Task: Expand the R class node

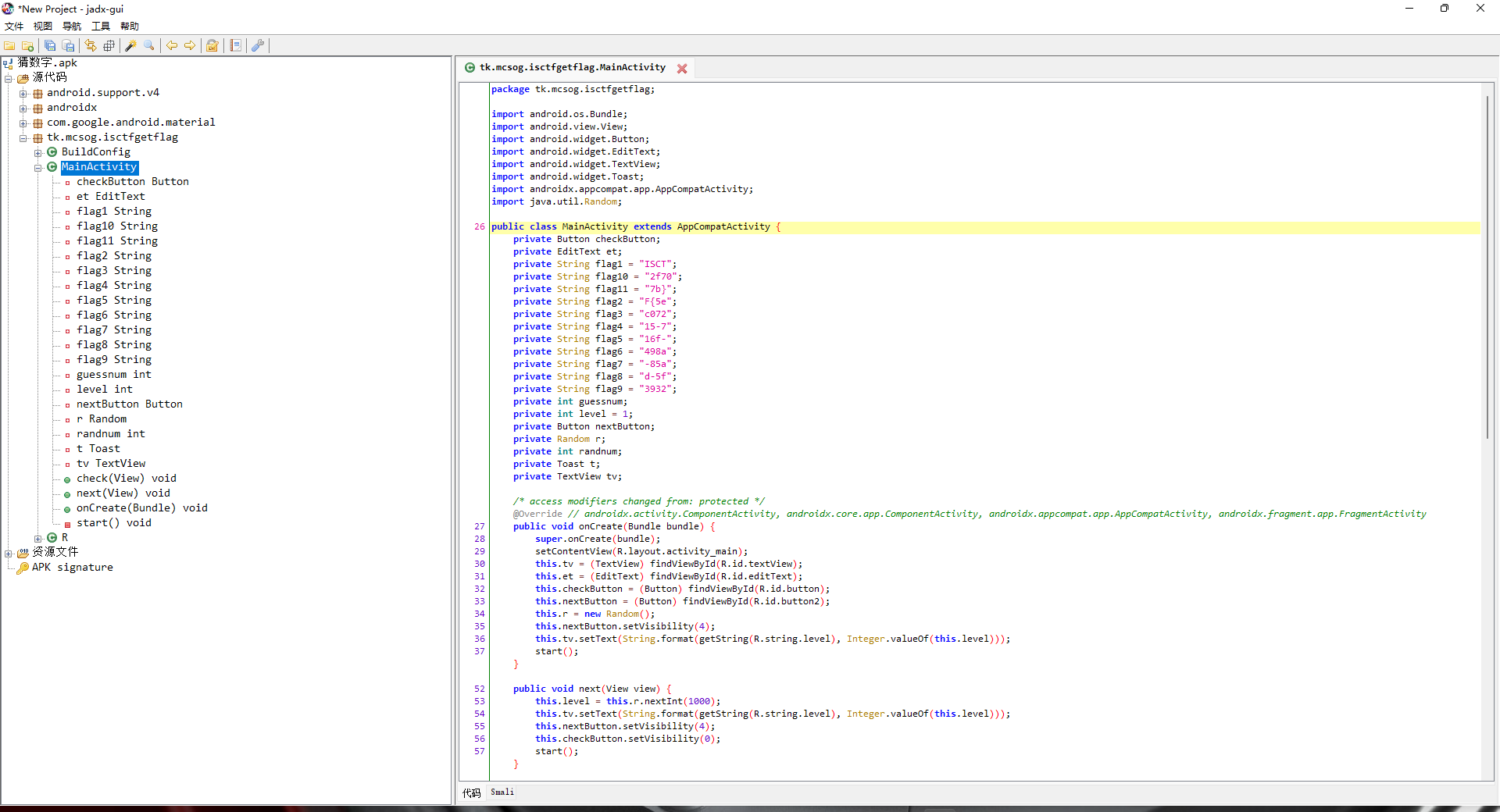Action: coord(38,539)
